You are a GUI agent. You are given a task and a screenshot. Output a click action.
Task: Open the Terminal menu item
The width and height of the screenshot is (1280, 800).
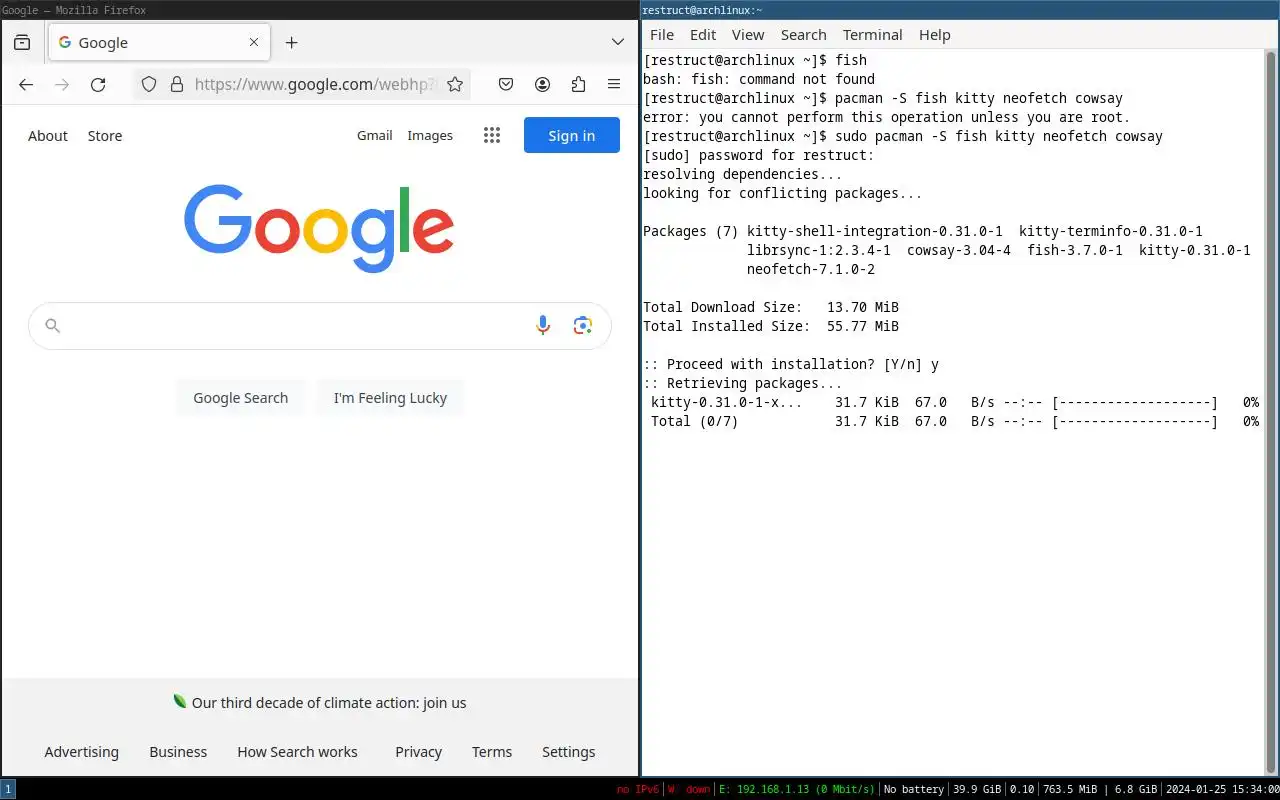[873, 35]
